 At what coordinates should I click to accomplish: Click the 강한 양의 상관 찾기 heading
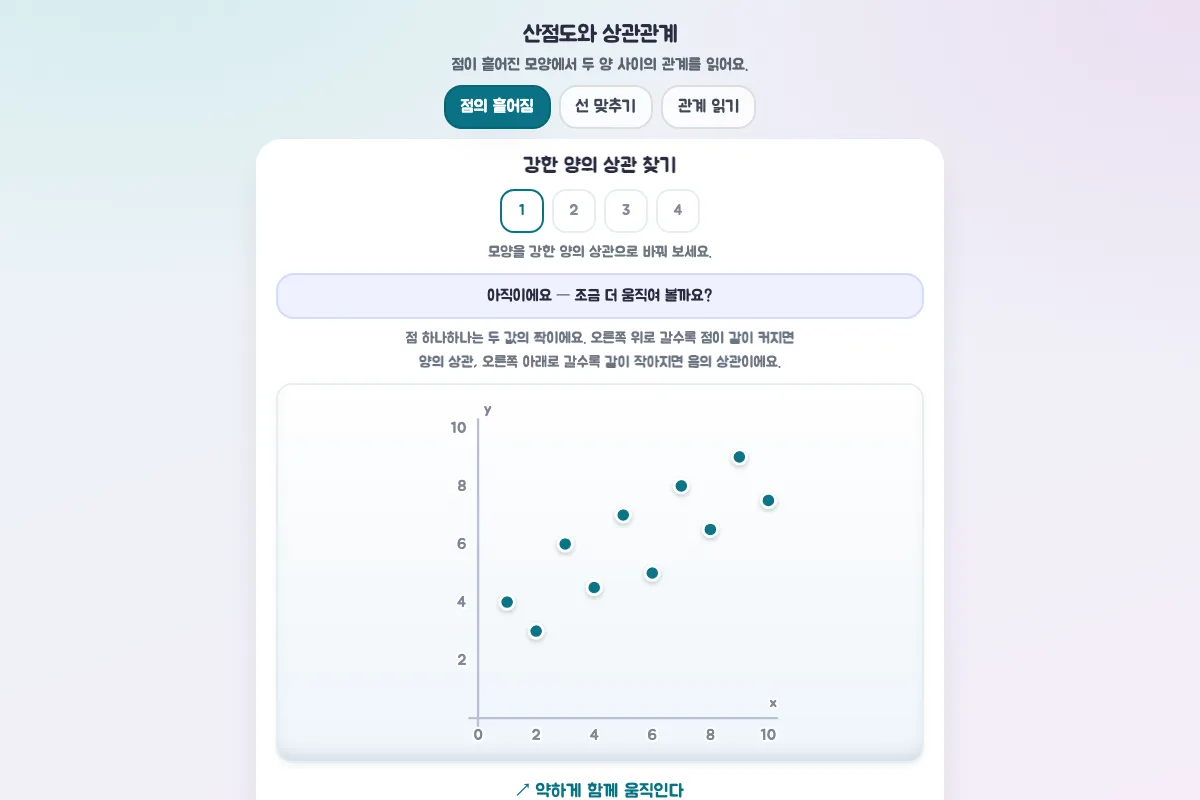click(600, 165)
